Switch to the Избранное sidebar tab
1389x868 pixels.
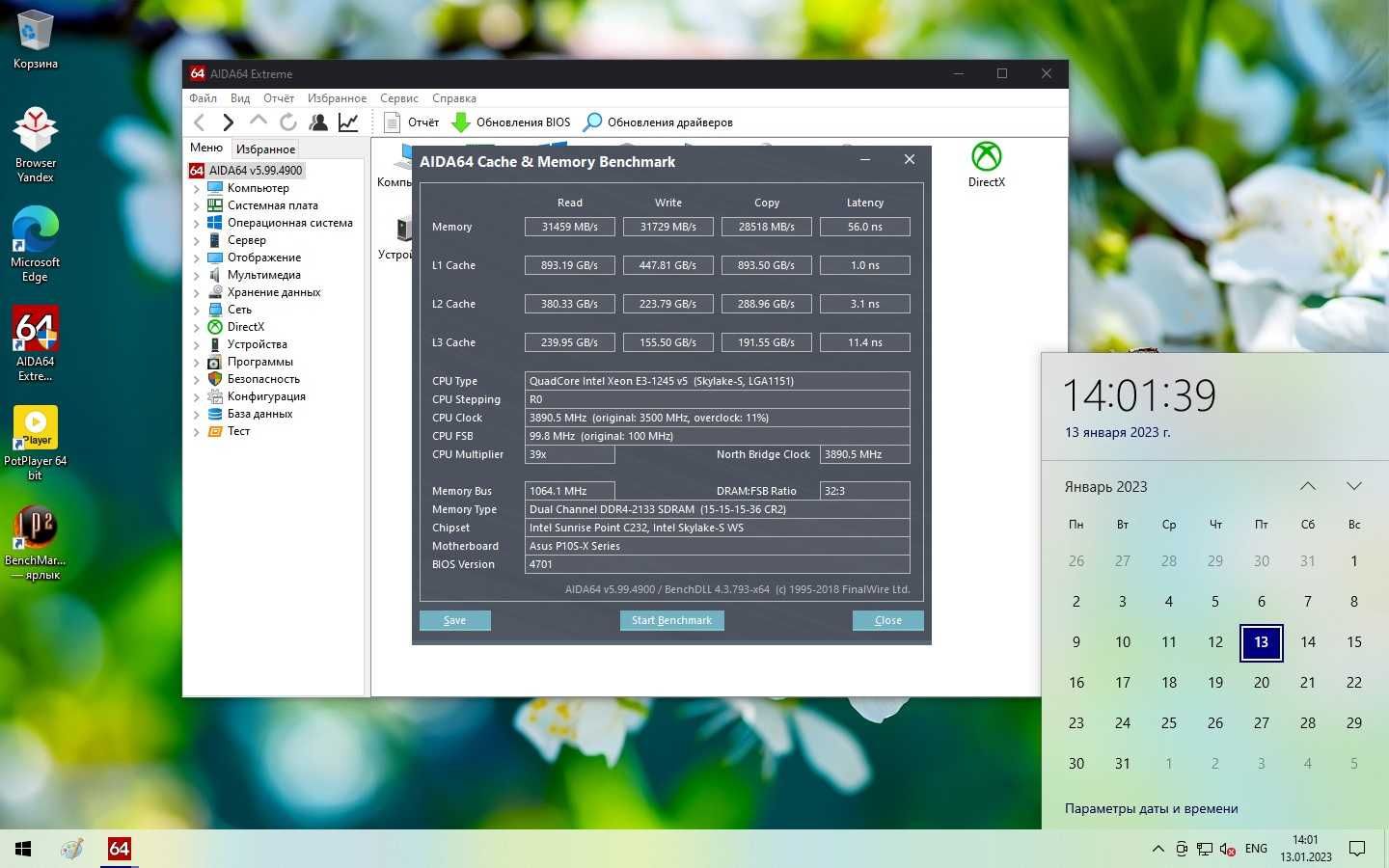pos(265,149)
